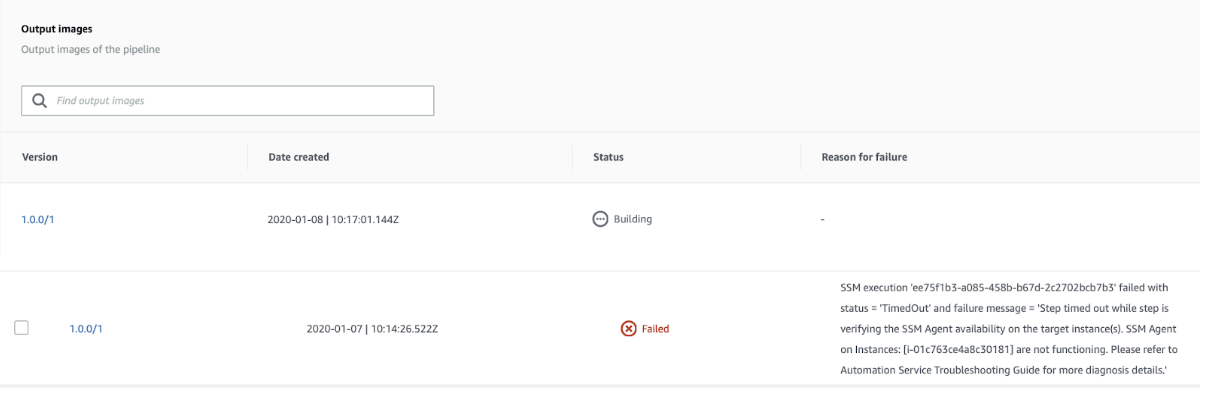Image resolution: width=1212 pixels, height=398 pixels.
Task: Open version 1.0.0/1 with Failed status
Action: click(x=85, y=328)
